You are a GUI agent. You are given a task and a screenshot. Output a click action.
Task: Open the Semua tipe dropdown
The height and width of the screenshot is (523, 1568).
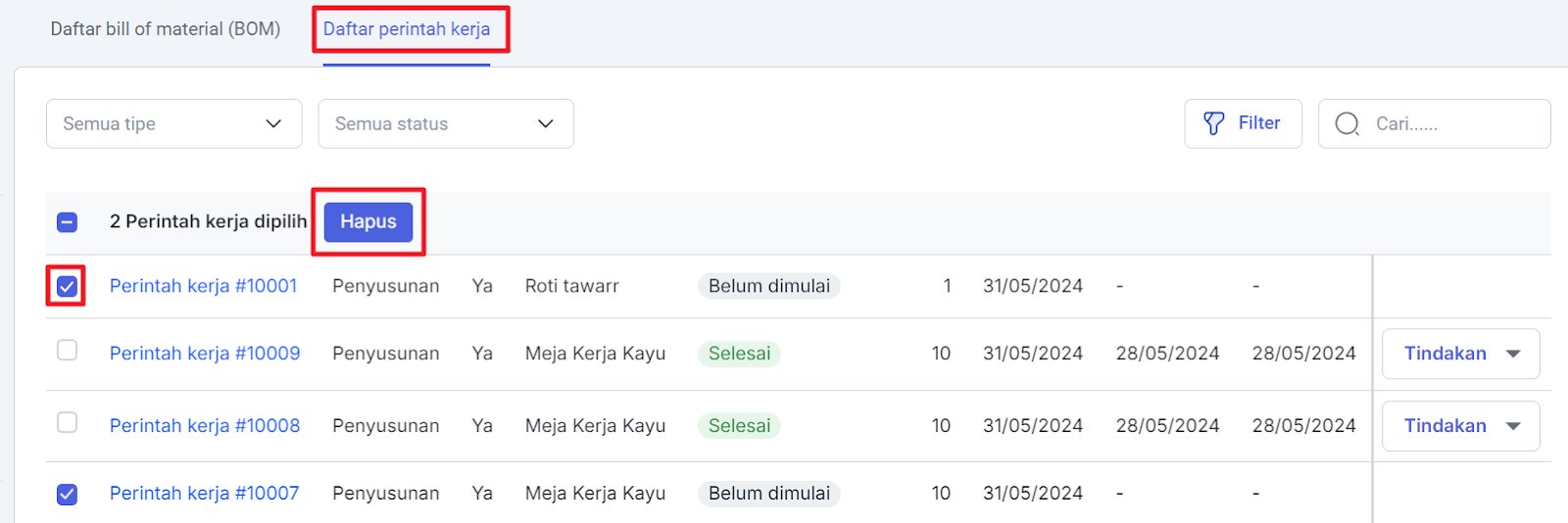click(173, 123)
